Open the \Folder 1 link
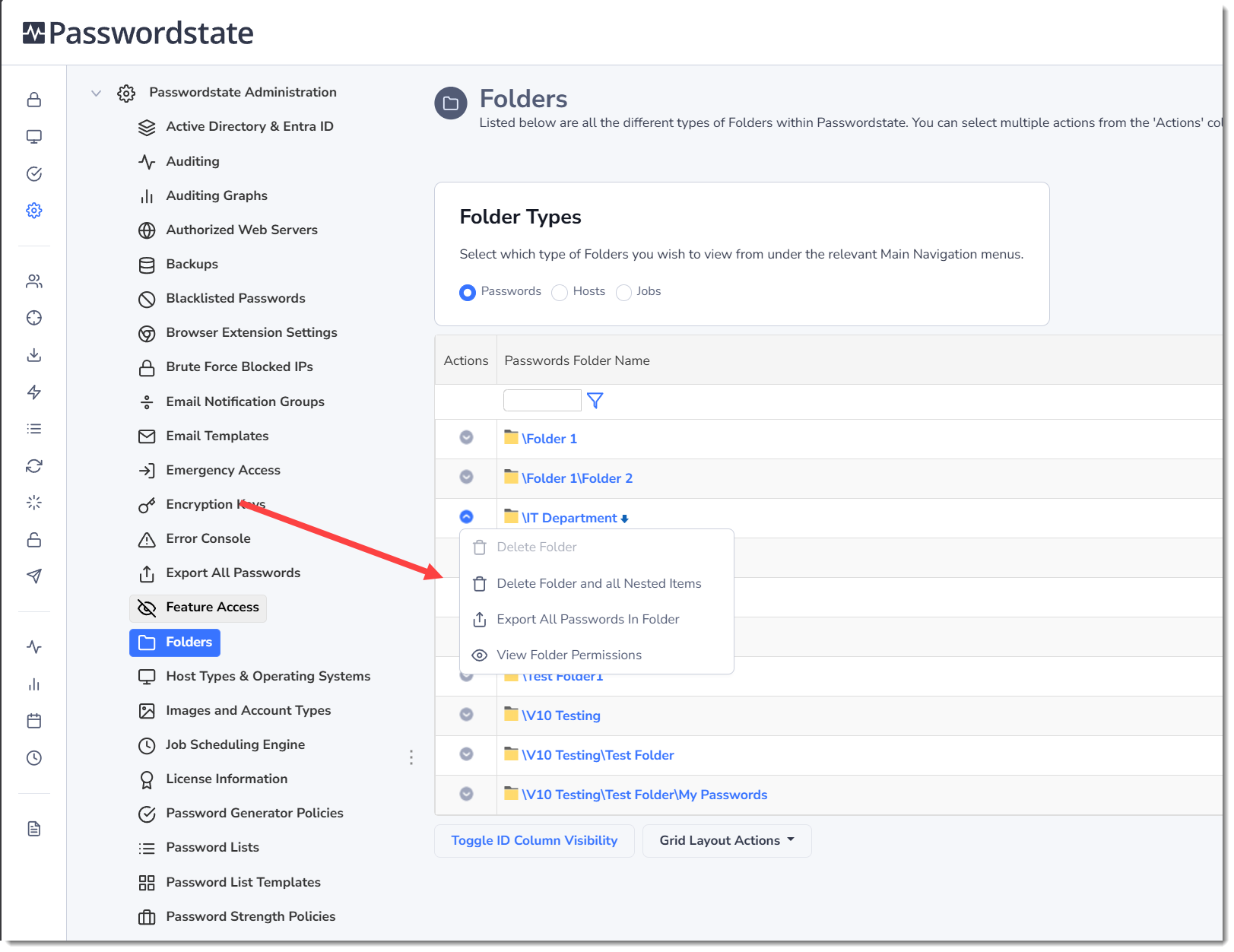Viewport: 1234px width, 952px height. pos(549,439)
